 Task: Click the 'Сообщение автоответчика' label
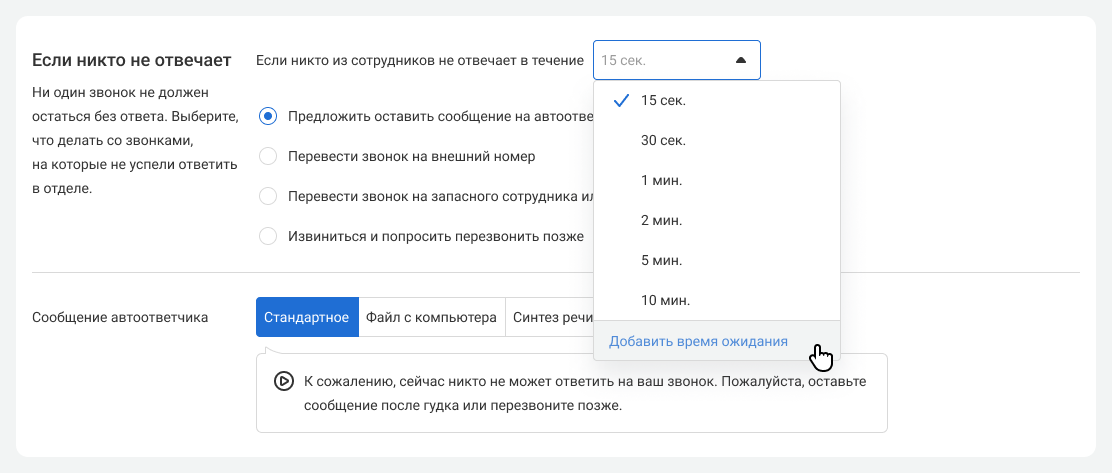pos(120,317)
